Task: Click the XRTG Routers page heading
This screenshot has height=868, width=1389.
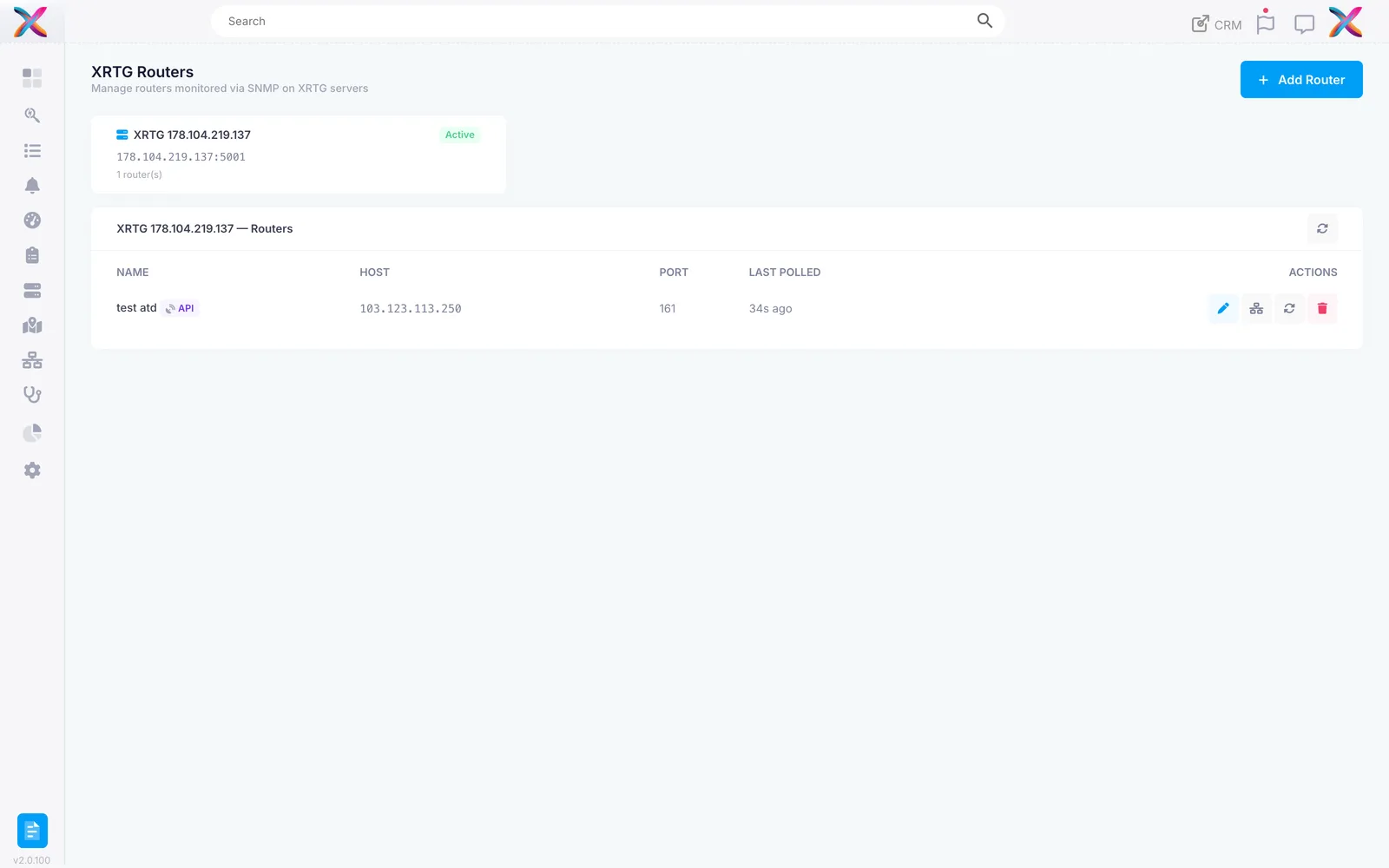Action: [142, 72]
